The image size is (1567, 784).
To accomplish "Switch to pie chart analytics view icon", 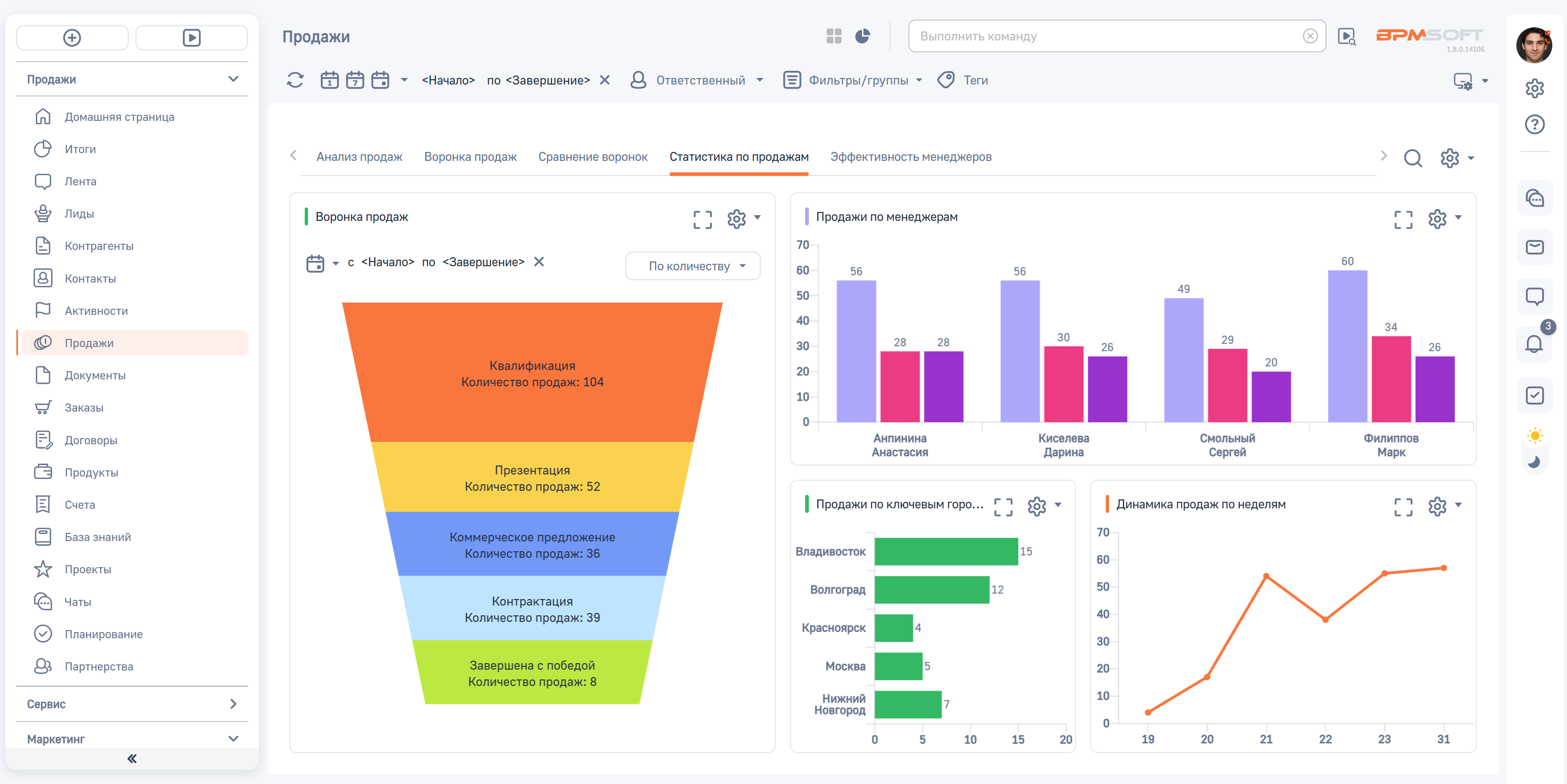I will 863,36.
